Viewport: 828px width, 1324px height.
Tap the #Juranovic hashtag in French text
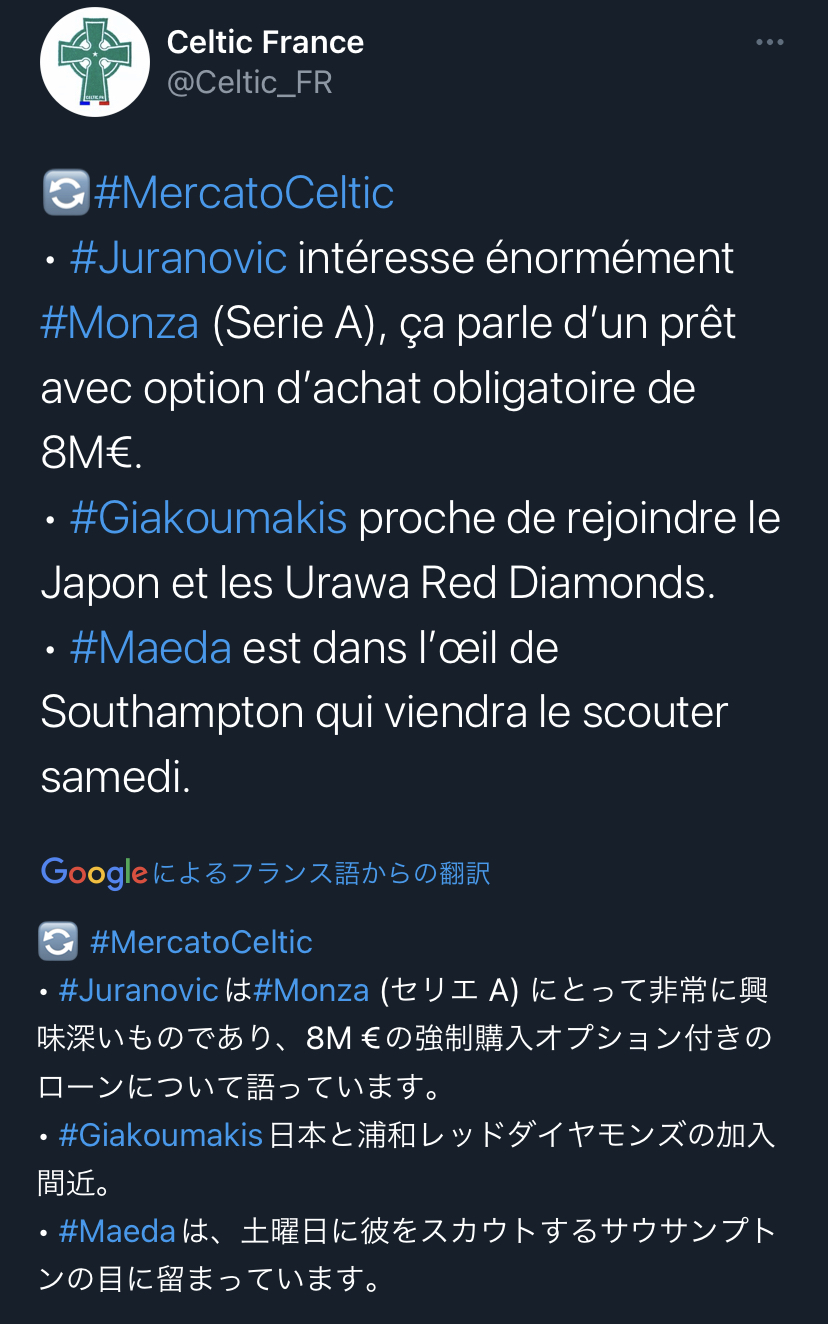pyautogui.click(x=179, y=258)
